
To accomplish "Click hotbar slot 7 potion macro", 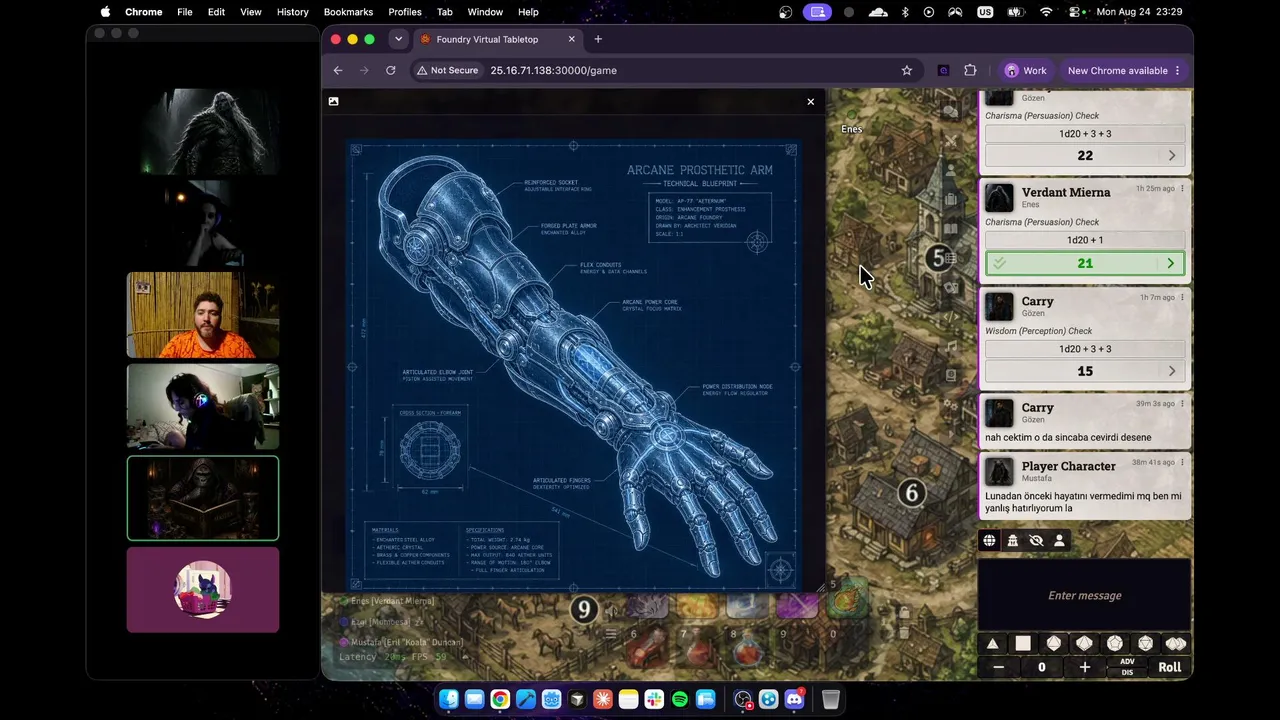I will 697,645.
